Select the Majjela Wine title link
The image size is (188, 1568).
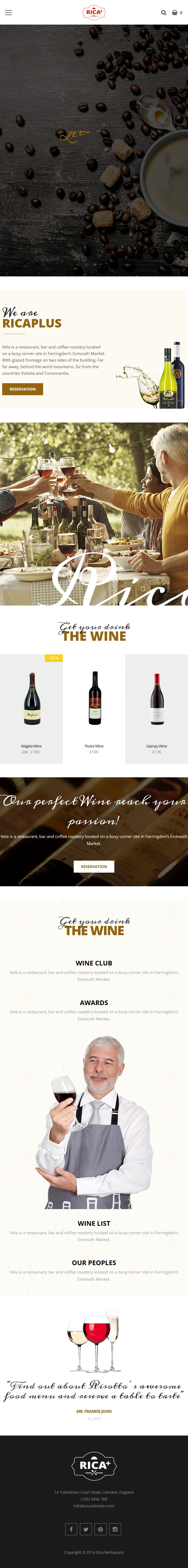32,746
